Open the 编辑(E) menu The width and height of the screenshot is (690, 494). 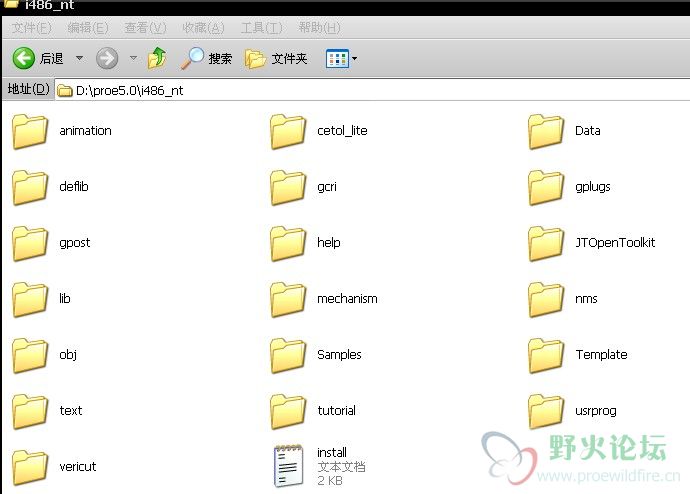coord(88,28)
